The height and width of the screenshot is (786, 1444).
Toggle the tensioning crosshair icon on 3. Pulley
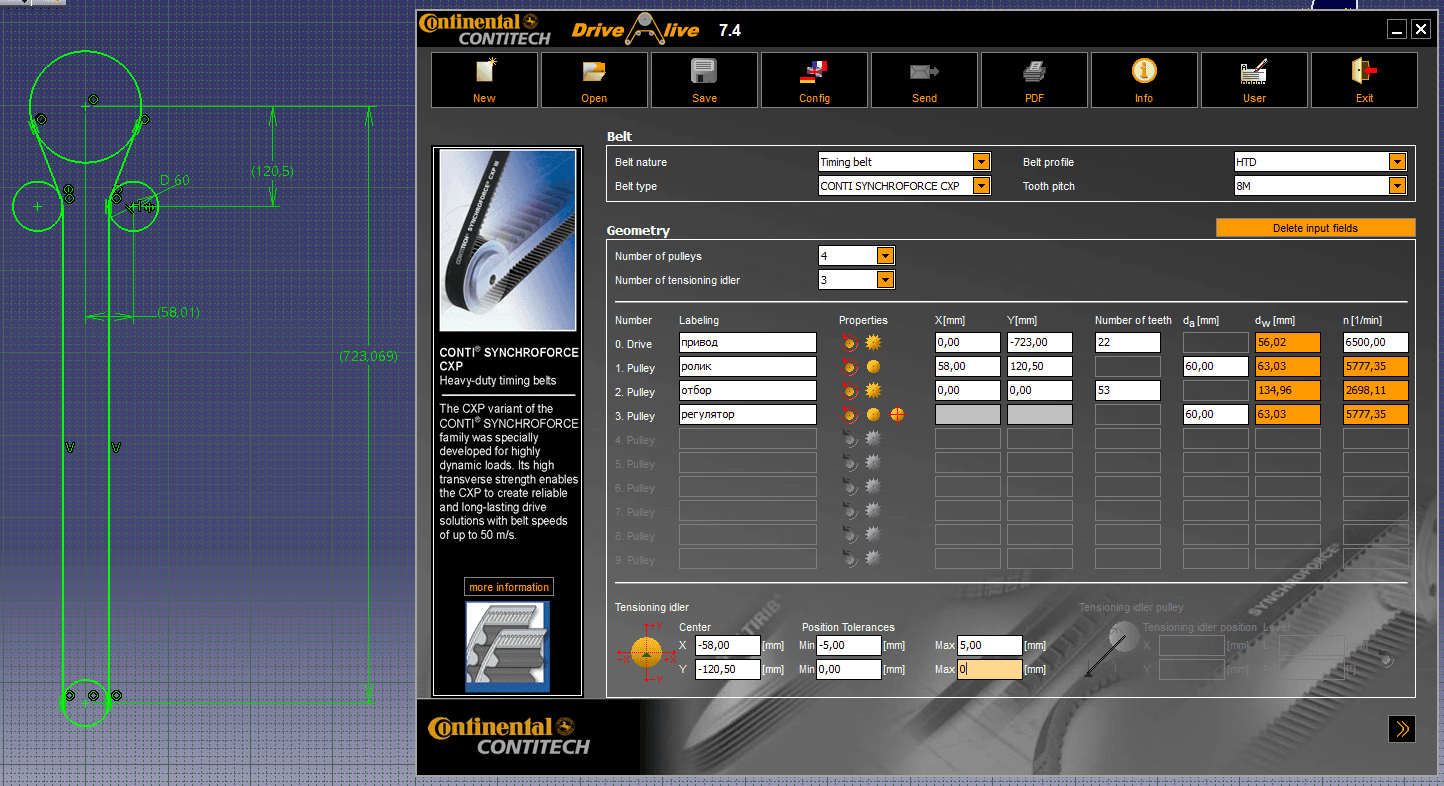897,415
